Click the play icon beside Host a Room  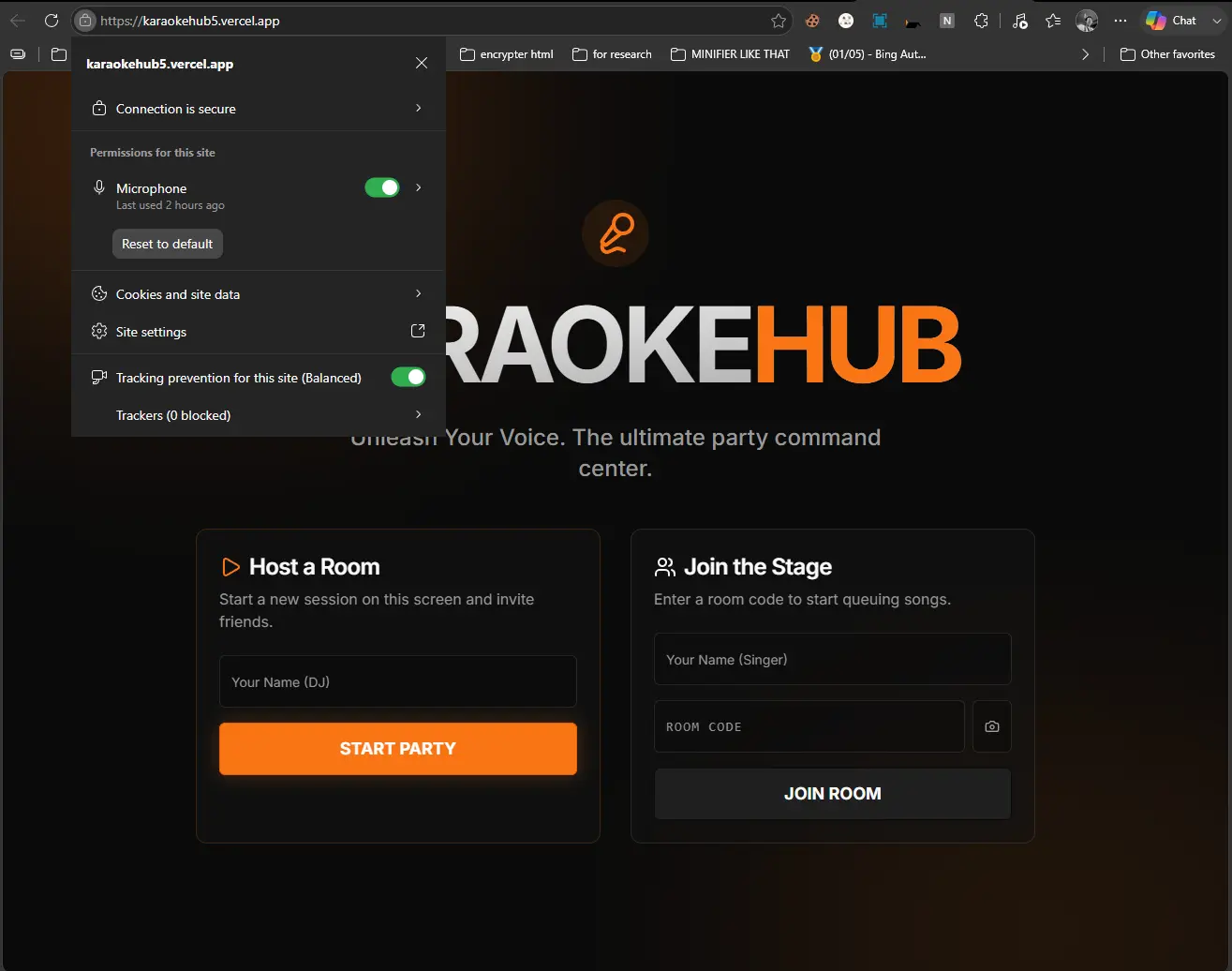click(230, 567)
